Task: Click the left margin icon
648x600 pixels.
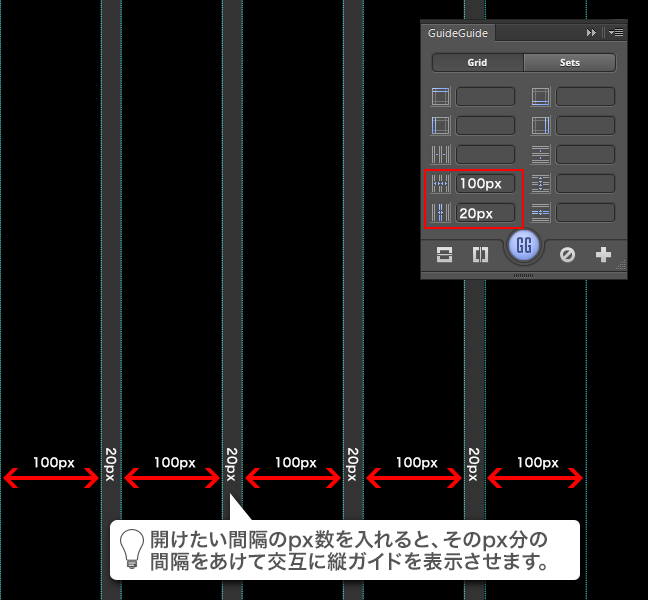Action: 440,126
